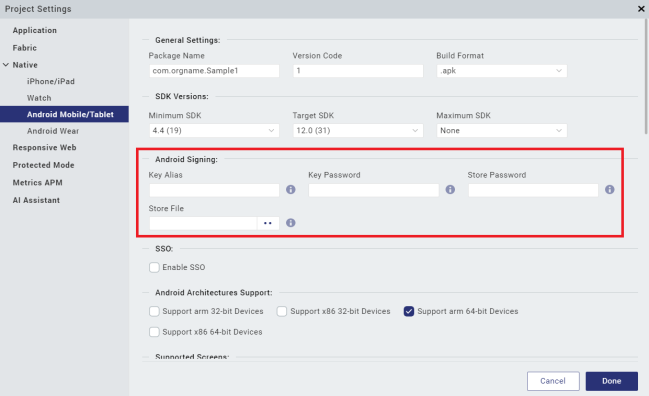Click the Key Alias info icon
Viewport: 649px width, 396px height.
(291, 190)
